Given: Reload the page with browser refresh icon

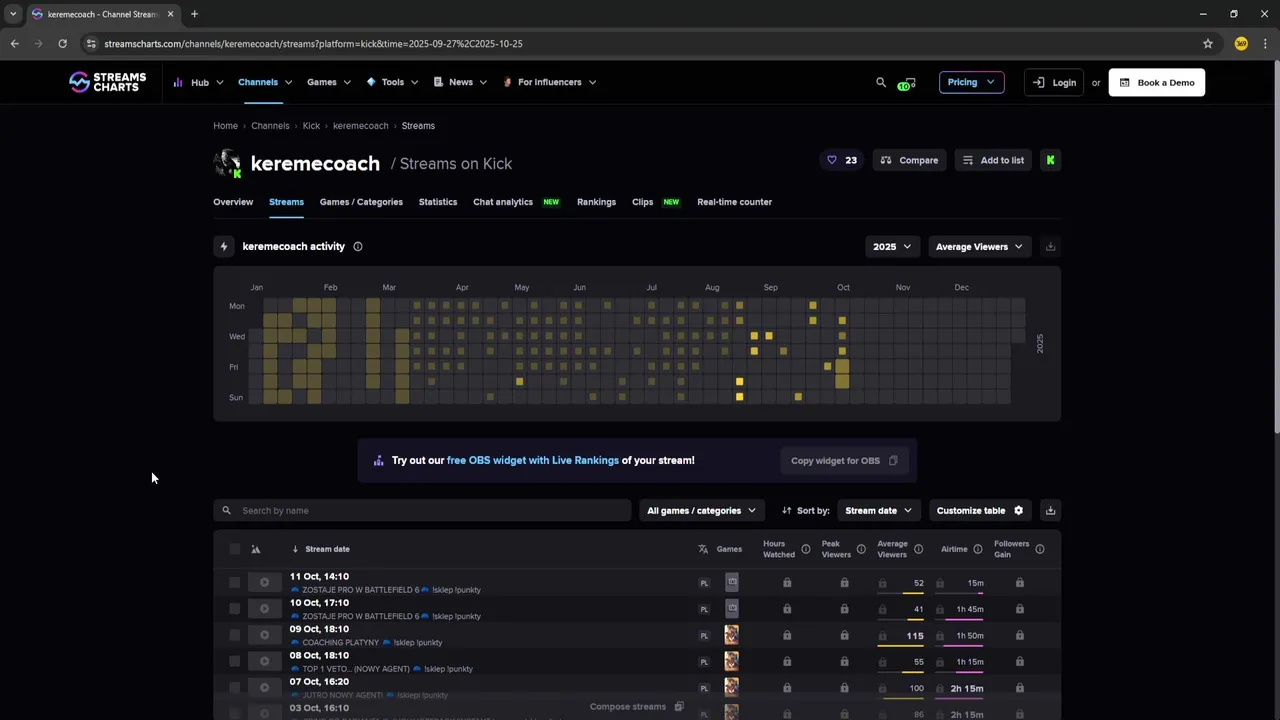Looking at the screenshot, I should click(62, 44).
